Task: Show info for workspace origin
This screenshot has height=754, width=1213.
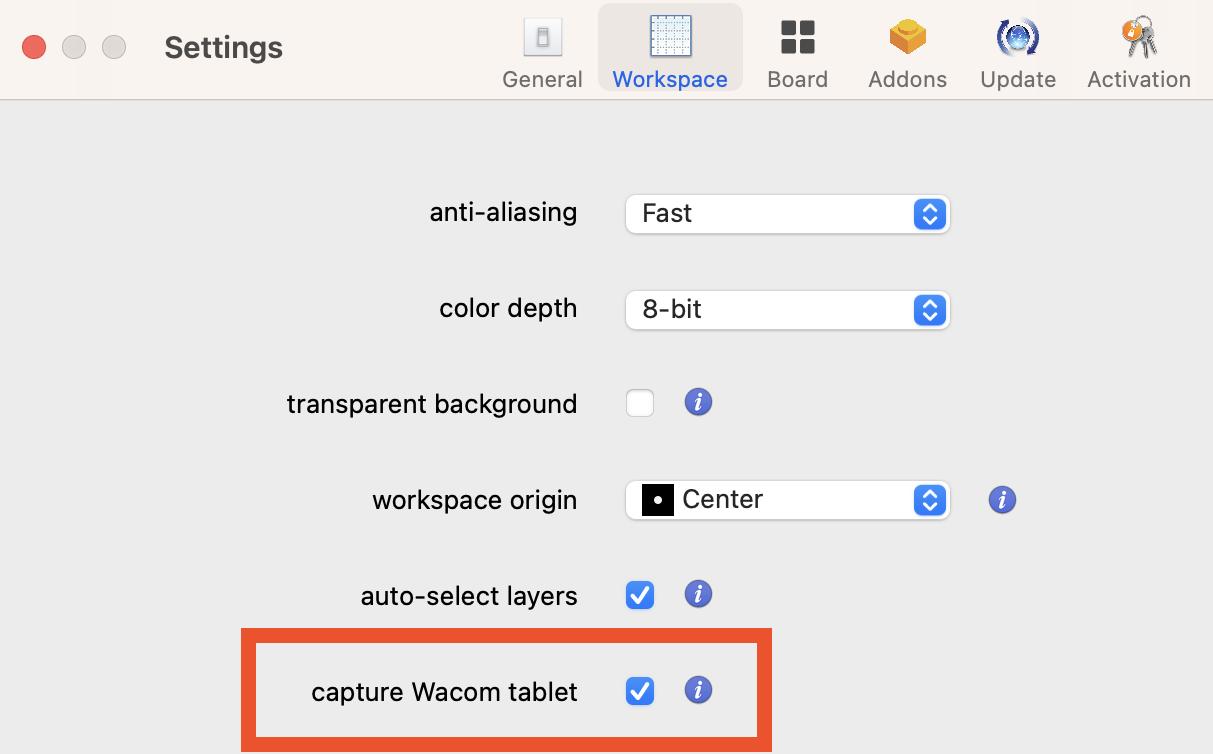Action: click(x=1002, y=499)
